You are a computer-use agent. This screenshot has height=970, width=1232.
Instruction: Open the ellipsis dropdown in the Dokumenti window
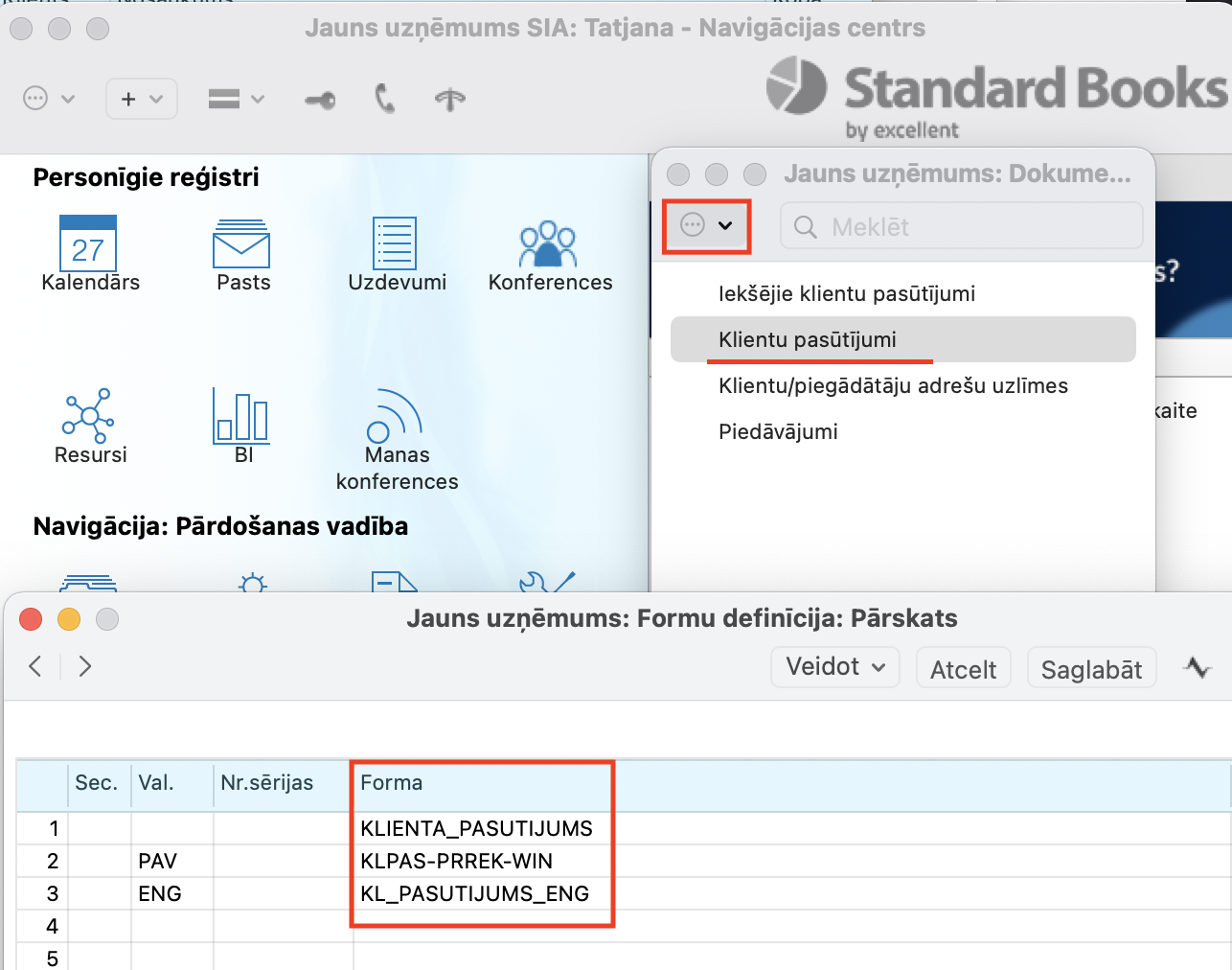click(706, 226)
